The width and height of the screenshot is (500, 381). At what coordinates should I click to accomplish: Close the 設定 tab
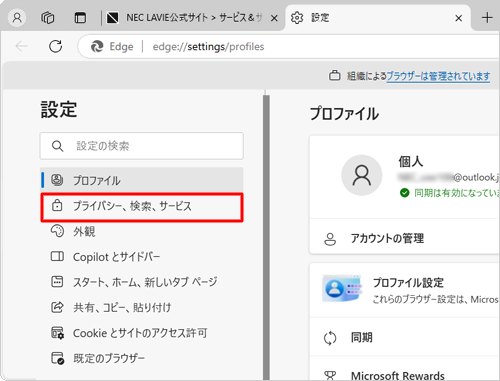[459, 18]
